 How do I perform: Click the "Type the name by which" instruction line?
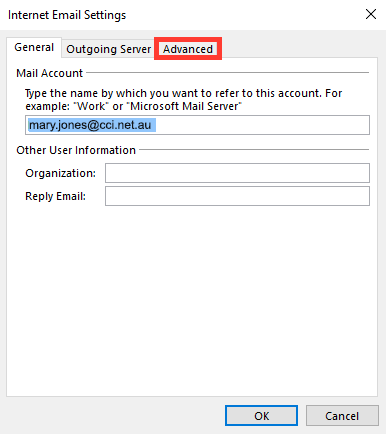(x=184, y=93)
